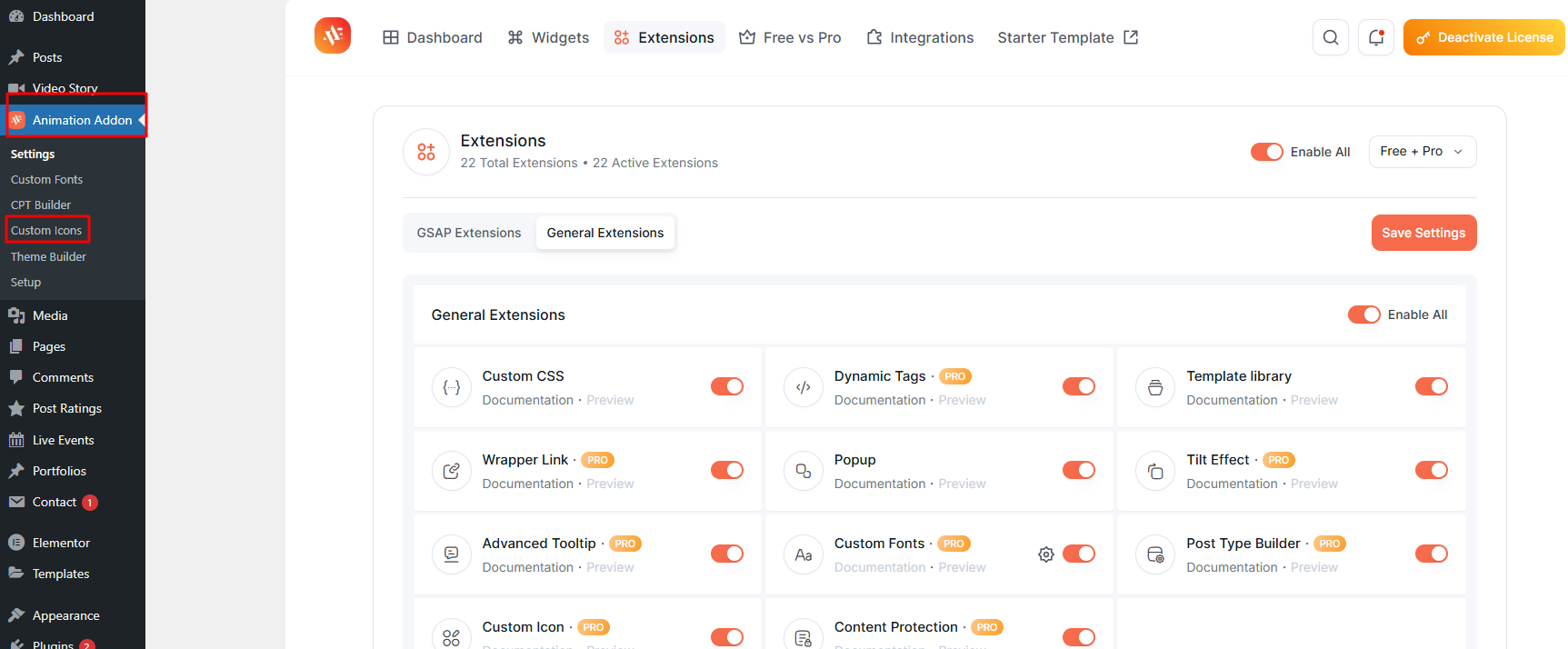Toggle the top Enable All switch
This screenshot has width=1568, height=649.
[x=1266, y=152]
